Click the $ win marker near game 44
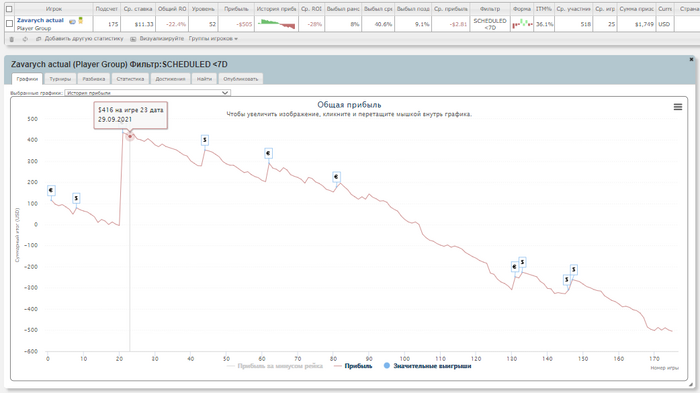This screenshot has height=393, width=700. [205, 140]
